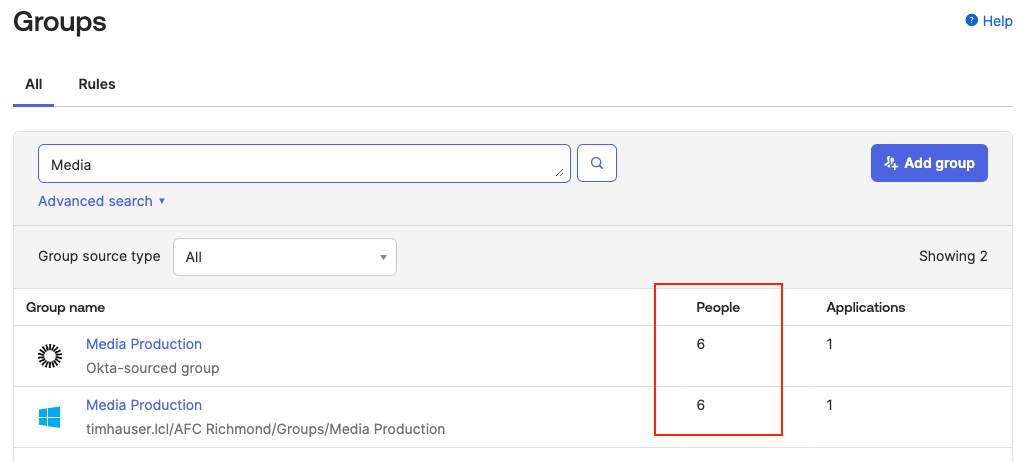Switch to the All tab

click(x=34, y=84)
